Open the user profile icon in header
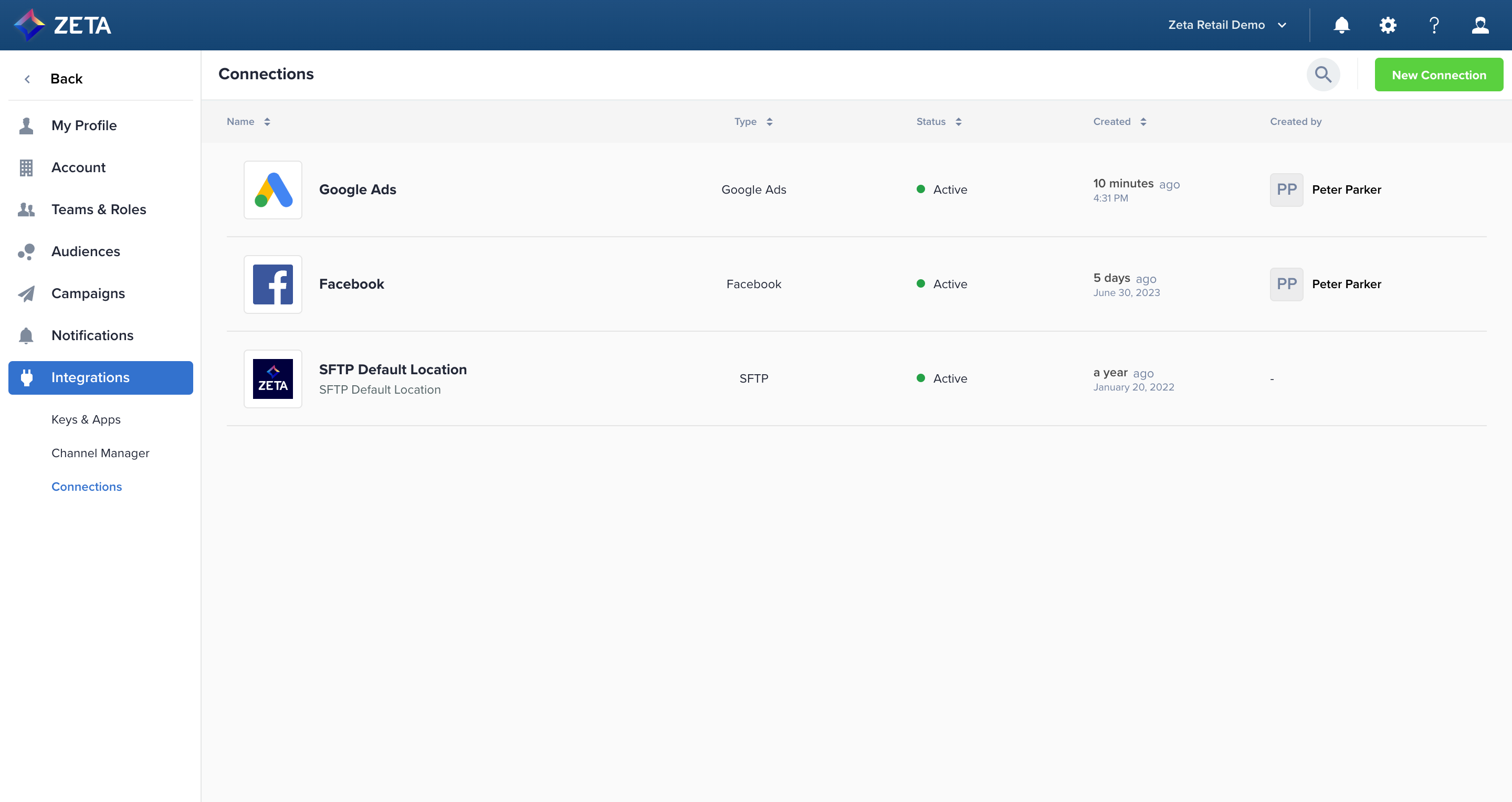1512x802 pixels. point(1480,25)
